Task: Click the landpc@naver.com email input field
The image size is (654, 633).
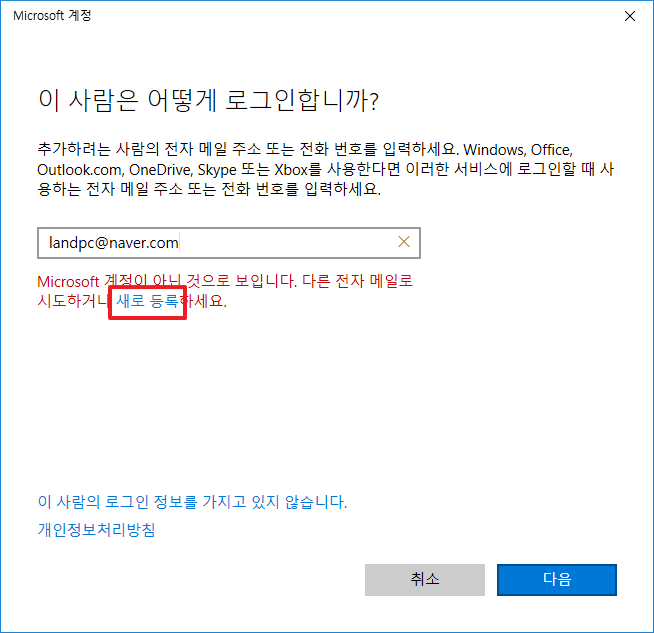Action: (x=229, y=243)
